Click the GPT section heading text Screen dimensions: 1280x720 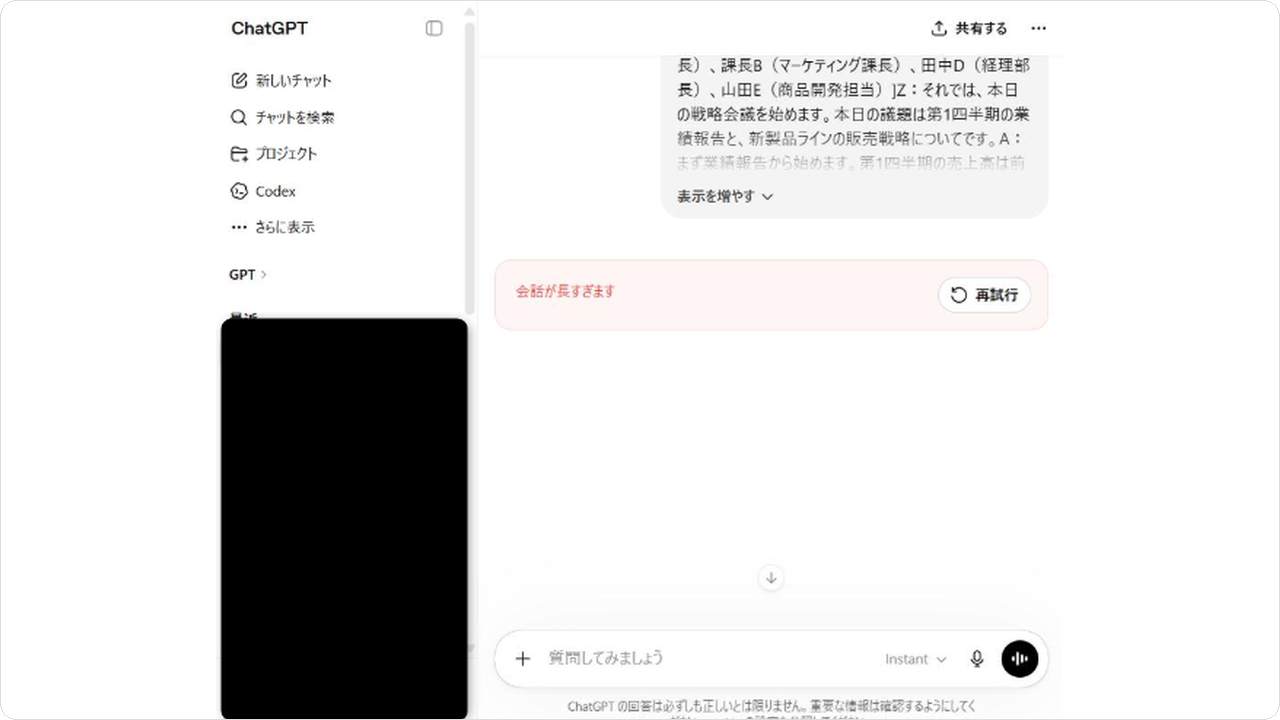(x=242, y=275)
